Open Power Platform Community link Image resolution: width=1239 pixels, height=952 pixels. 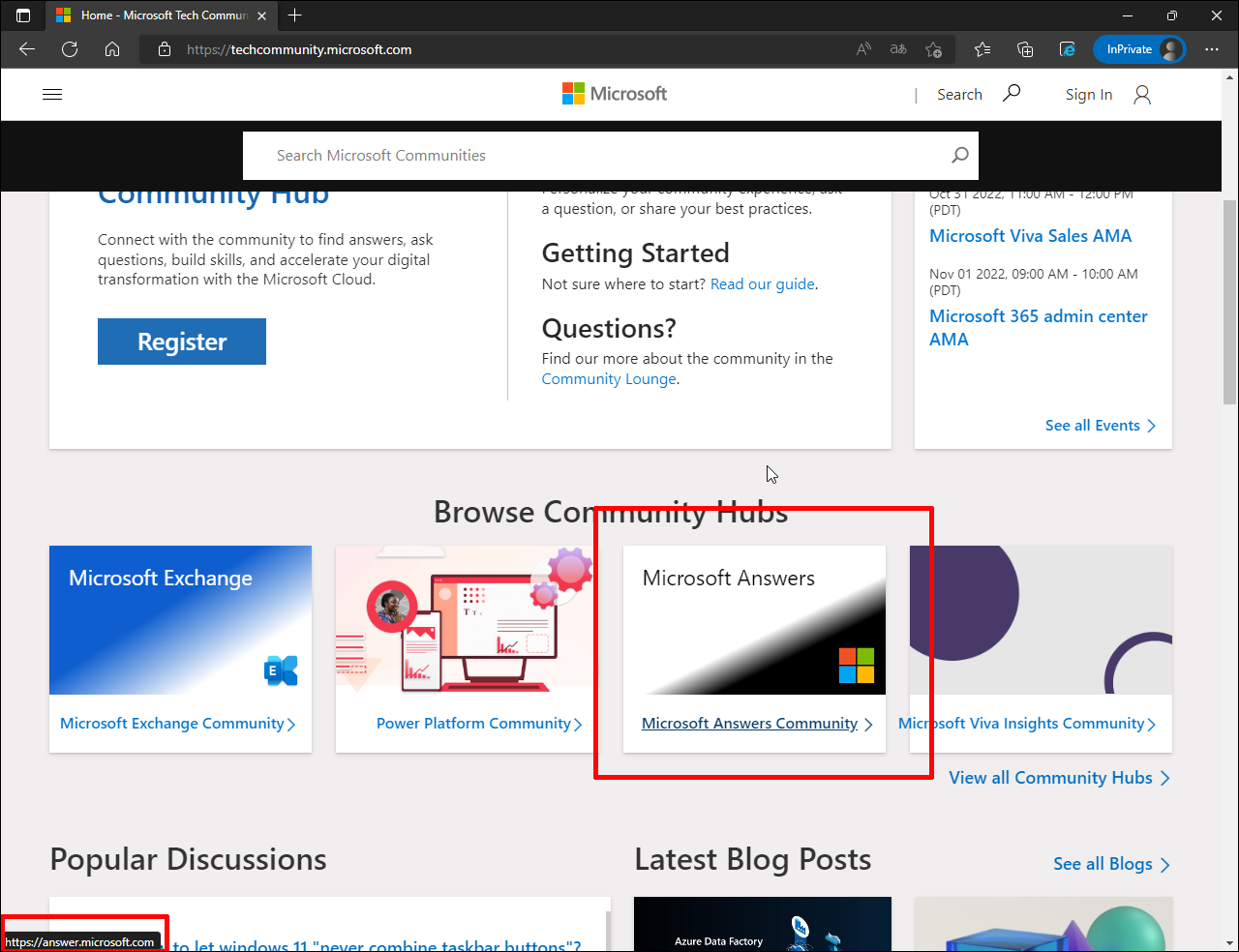(x=479, y=724)
